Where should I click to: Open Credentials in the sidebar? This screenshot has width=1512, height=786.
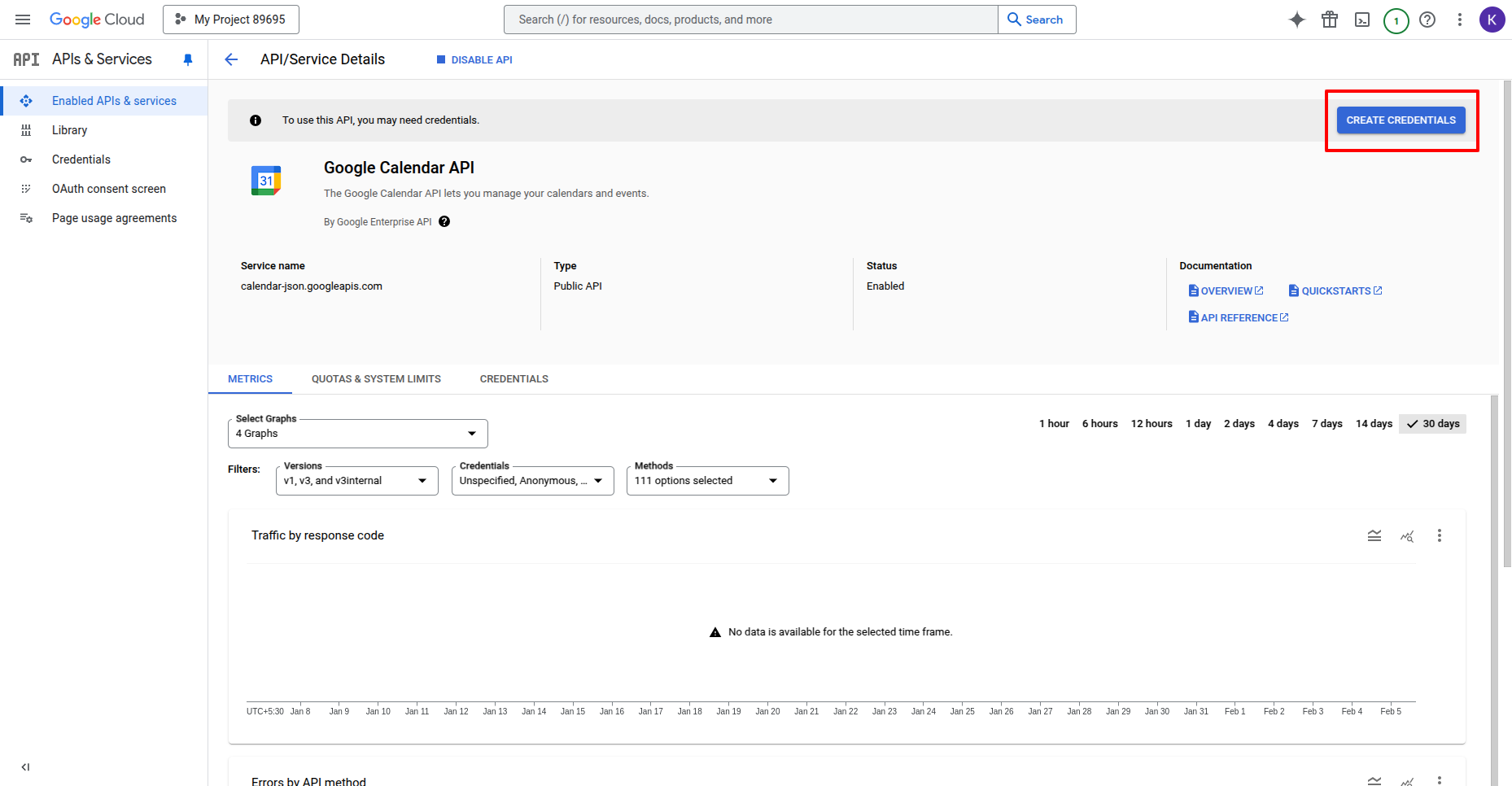(x=104, y=159)
